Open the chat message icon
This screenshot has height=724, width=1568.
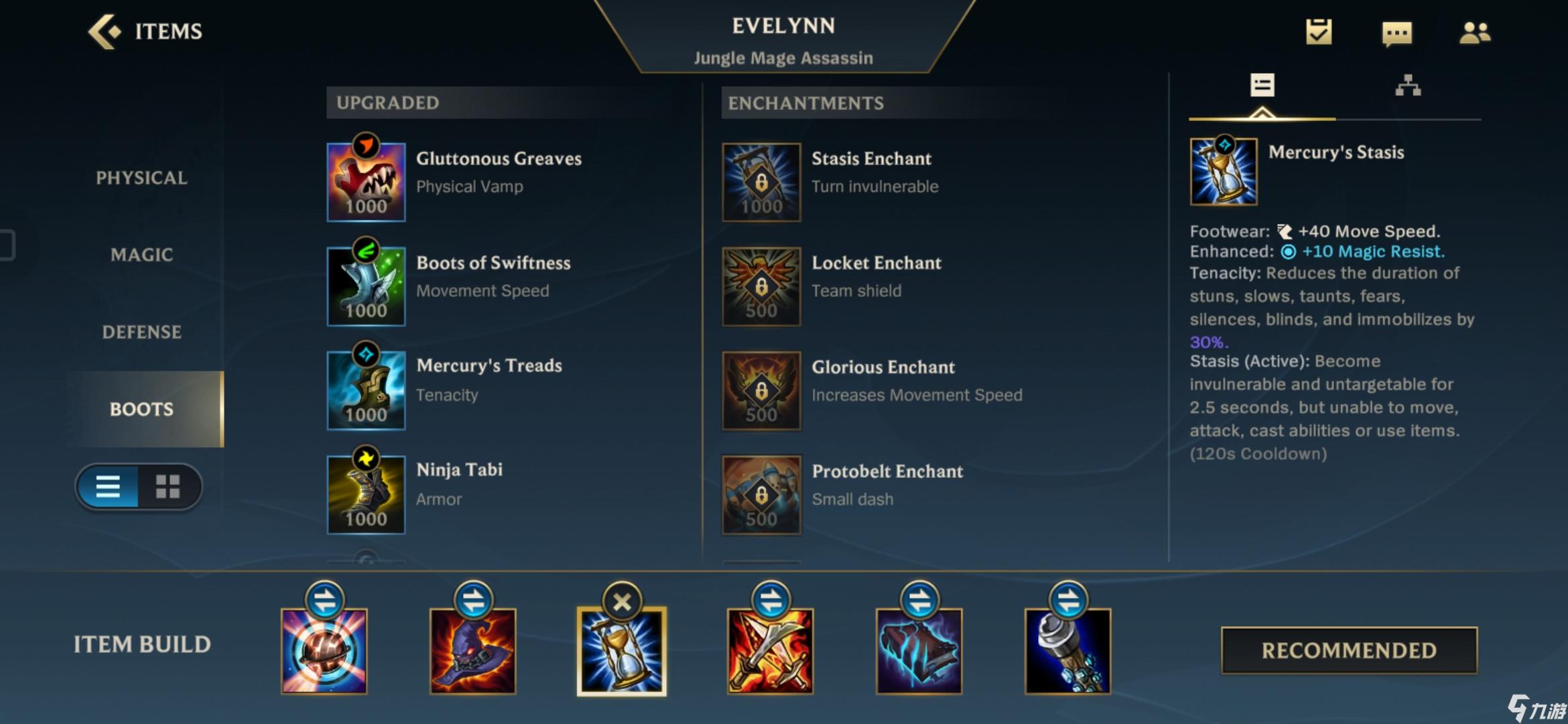(x=1396, y=33)
